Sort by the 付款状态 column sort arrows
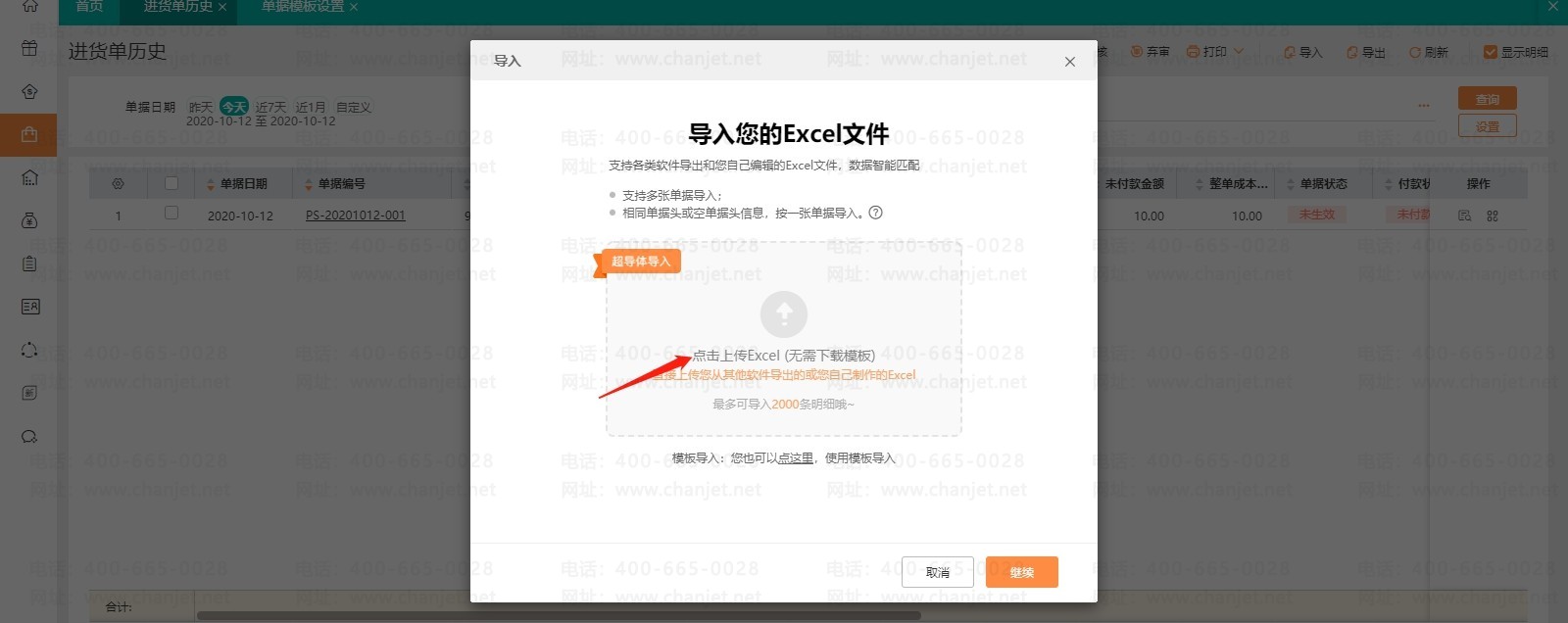 tap(1389, 184)
